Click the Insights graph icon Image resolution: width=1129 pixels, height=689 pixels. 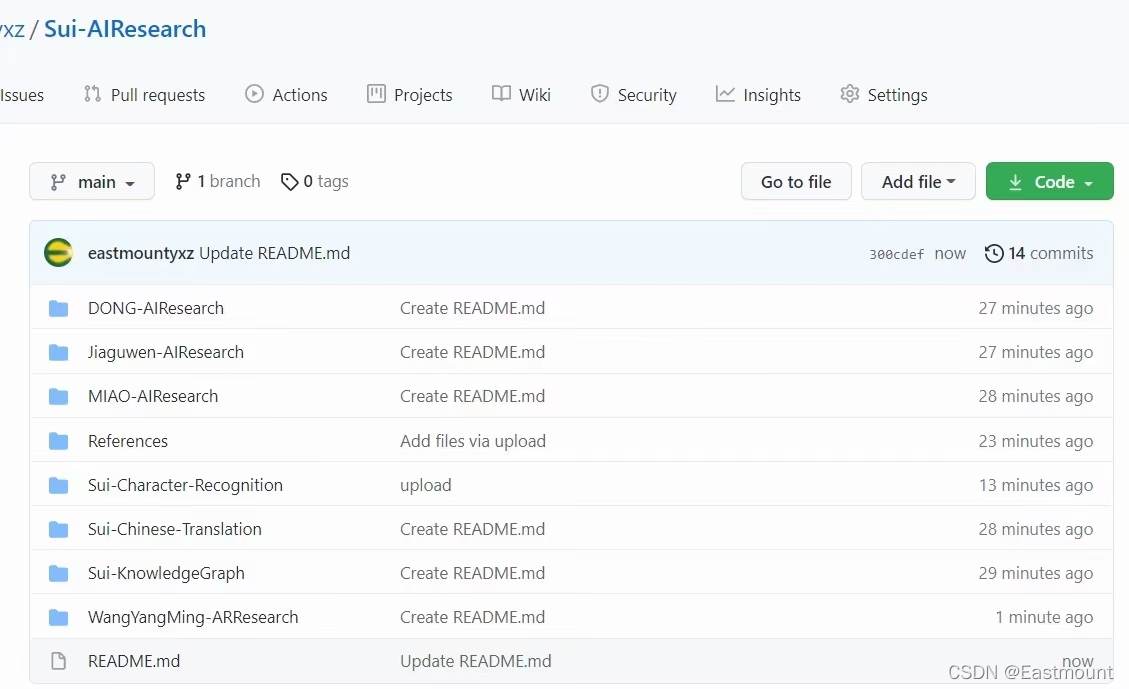point(725,94)
